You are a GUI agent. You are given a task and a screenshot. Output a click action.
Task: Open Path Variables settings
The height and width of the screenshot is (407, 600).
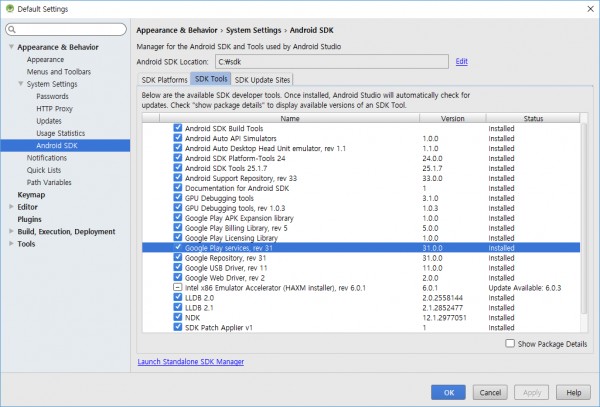pyautogui.click(x=49, y=182)
